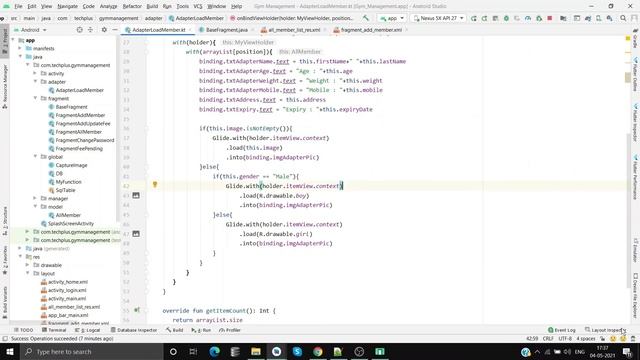
Task: Open the Terminal tool window
Action: tap(54, 330)
